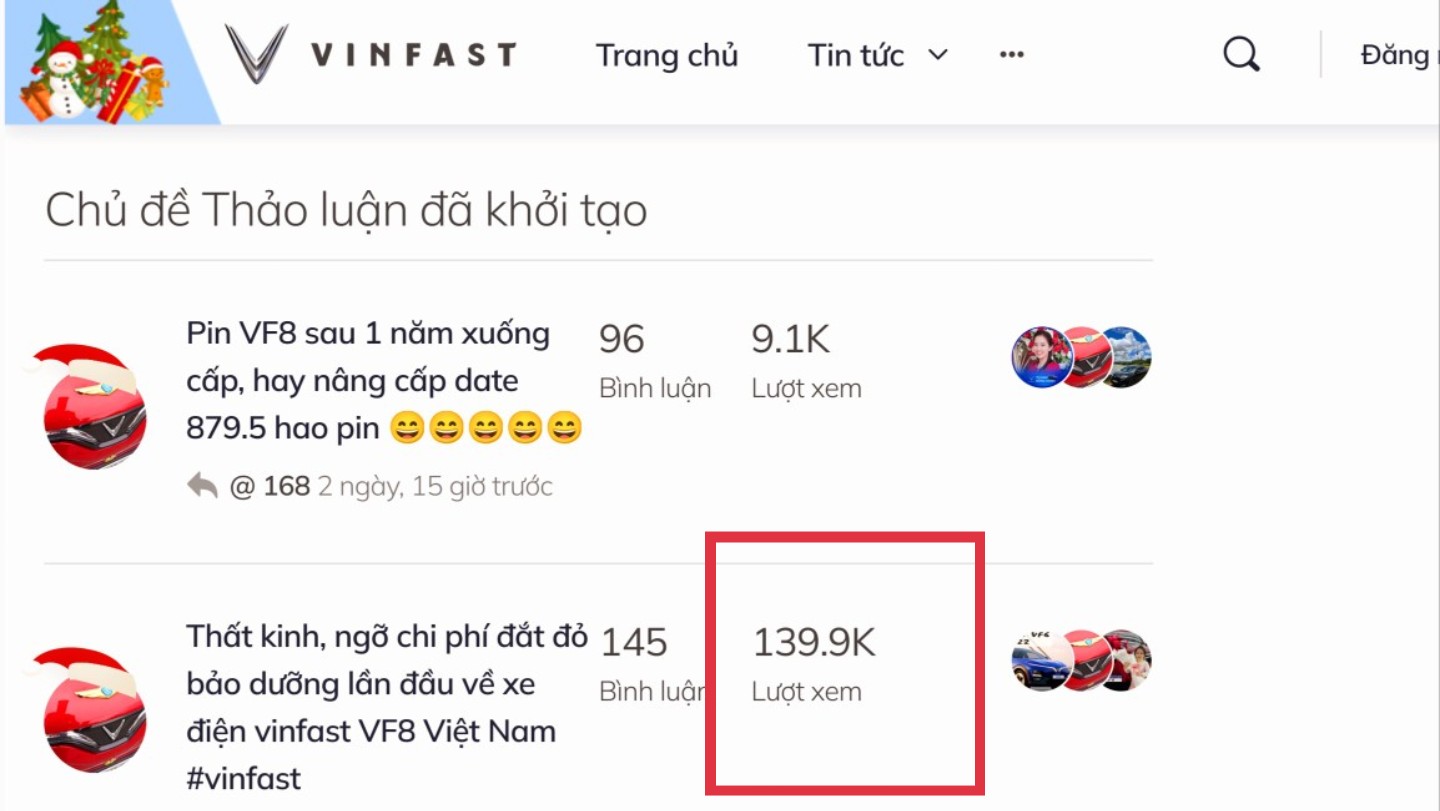Expand the Tin tức dropdown chevron
The image size is (1440, 811).
click(x=938, y=55)
